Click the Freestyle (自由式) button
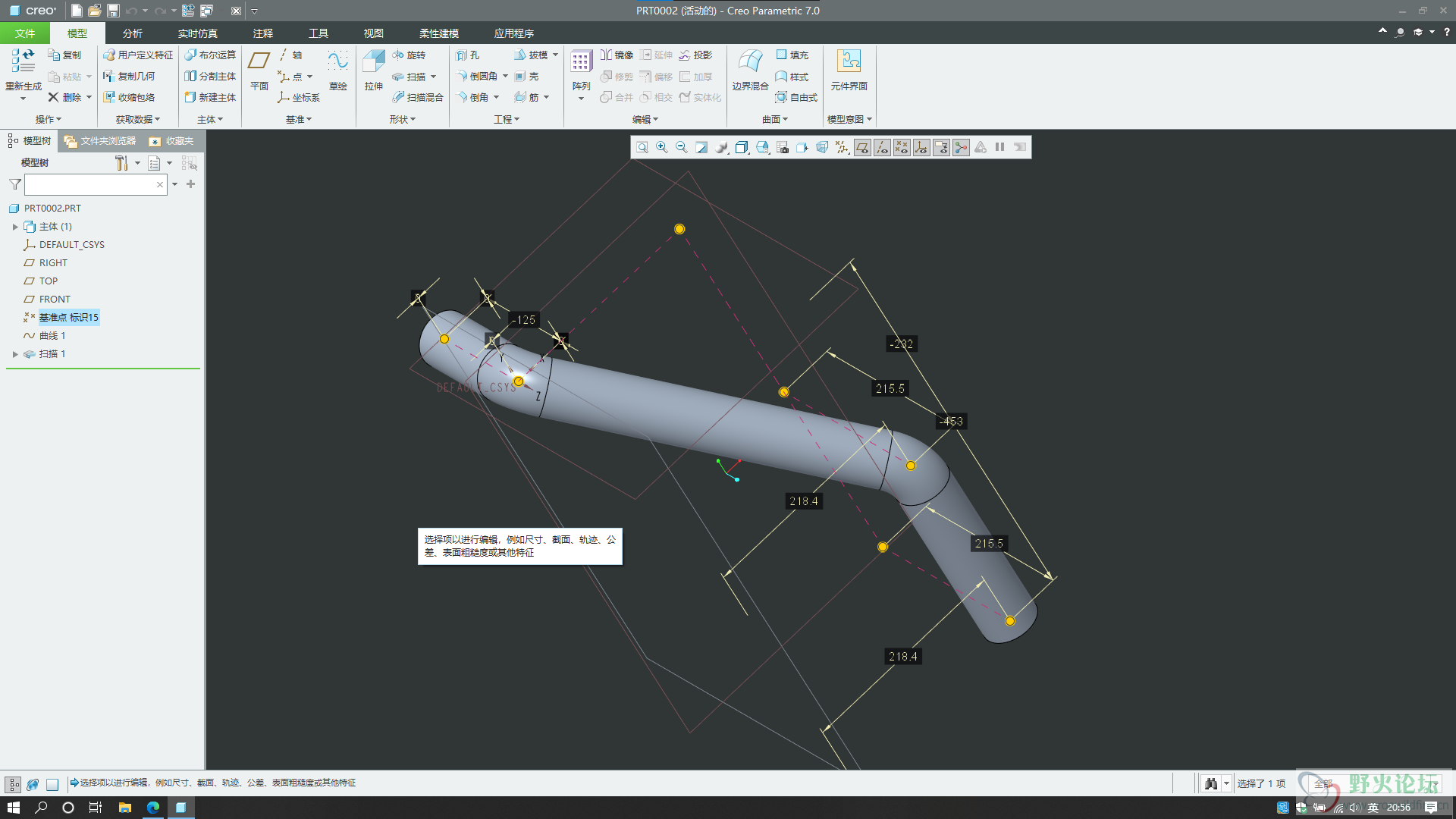This screenshot has height=819, width=1456. click(796, 97)
